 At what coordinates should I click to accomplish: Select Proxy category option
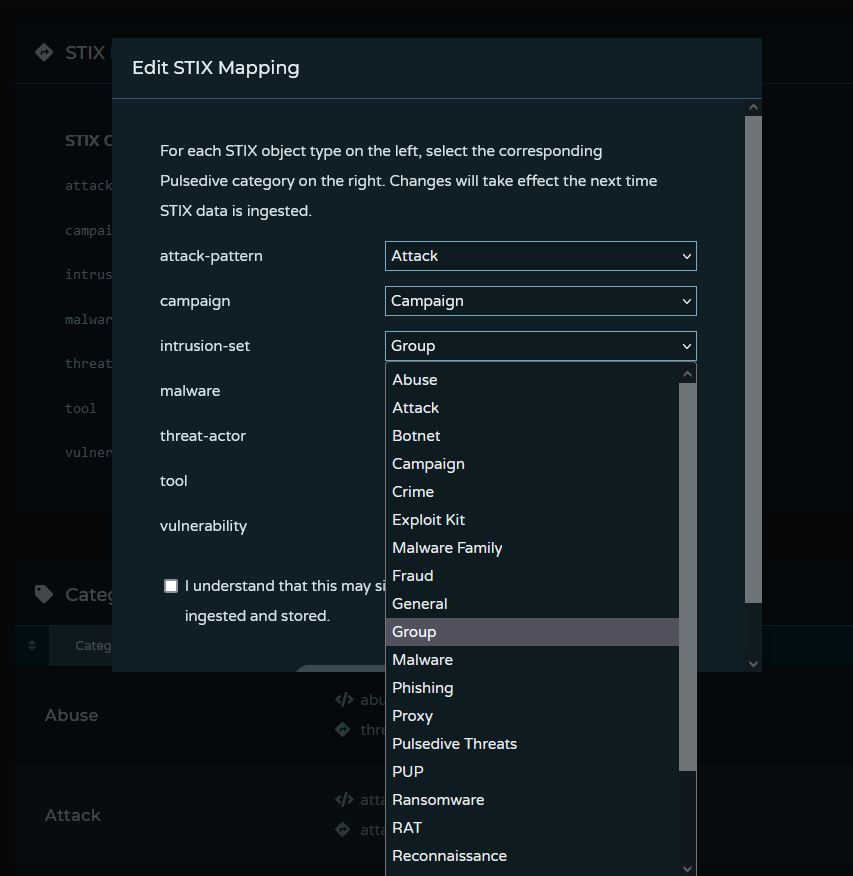[x=532, y=716]
